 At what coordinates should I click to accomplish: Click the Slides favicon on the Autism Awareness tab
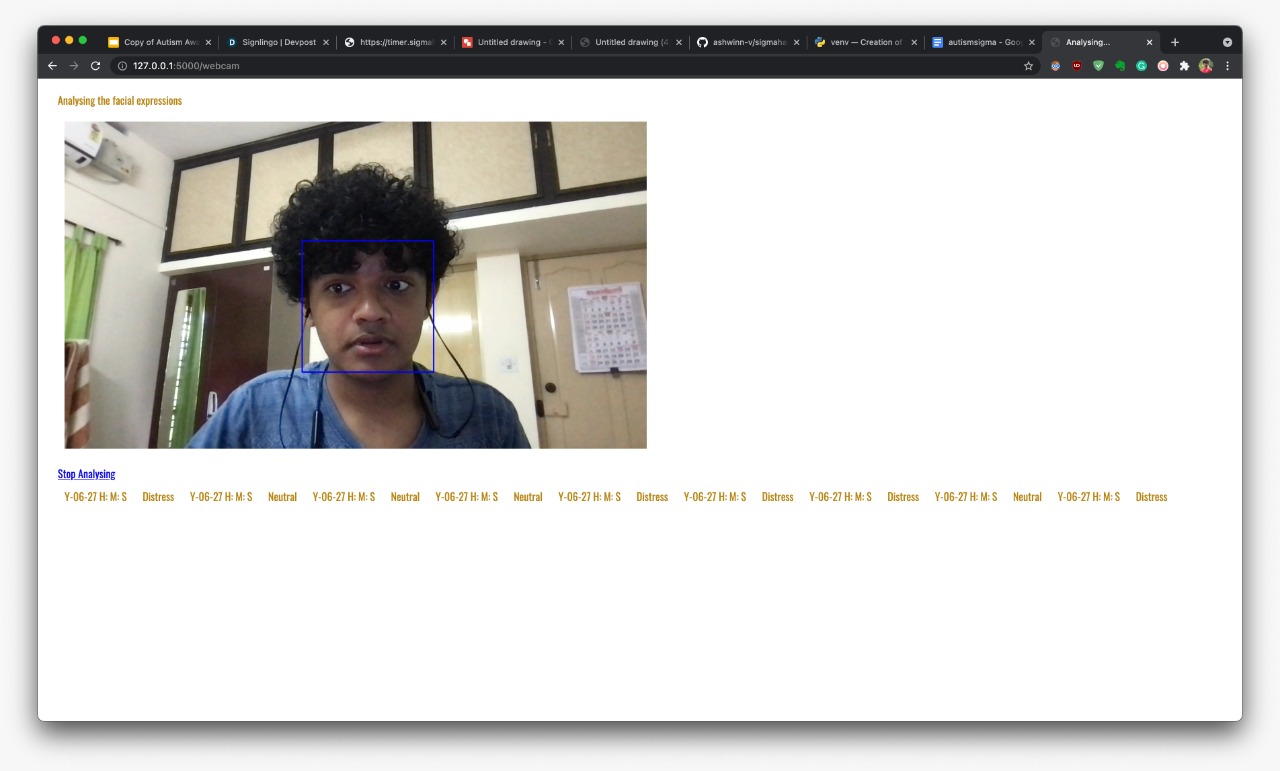(114, 43)
